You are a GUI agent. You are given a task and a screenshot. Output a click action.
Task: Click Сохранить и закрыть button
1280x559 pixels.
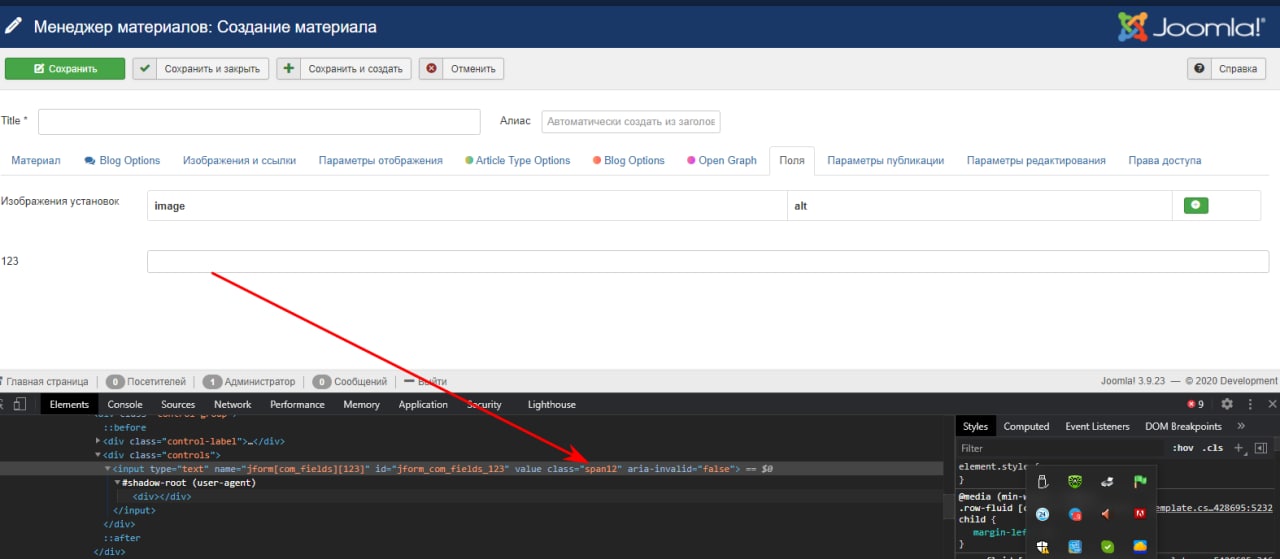200,69
